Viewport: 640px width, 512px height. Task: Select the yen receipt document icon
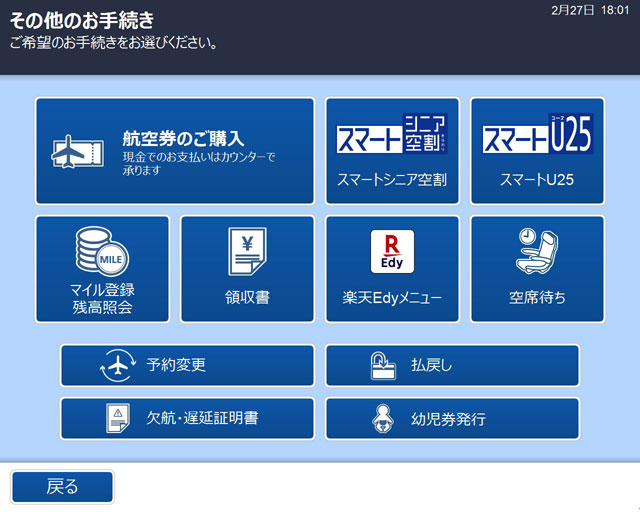coord(247,252)
